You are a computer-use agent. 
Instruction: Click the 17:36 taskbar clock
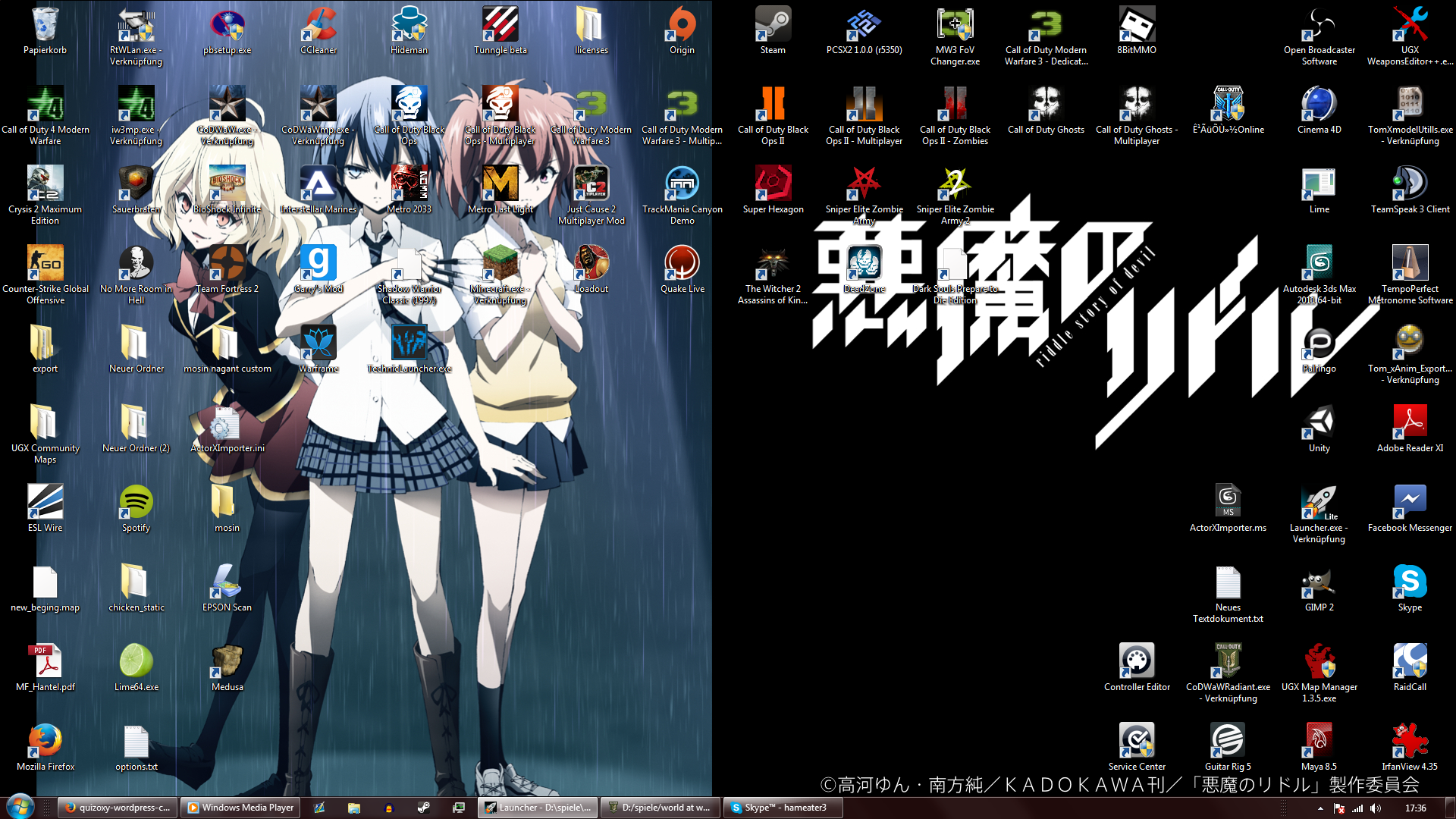(1415, 808)
